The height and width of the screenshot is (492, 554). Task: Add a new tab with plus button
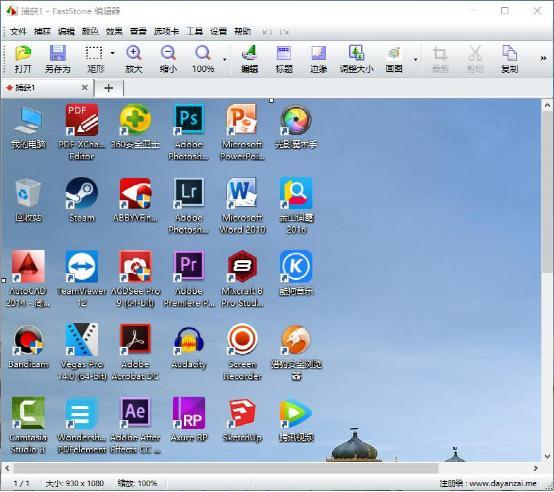click(x=109, y=88)
